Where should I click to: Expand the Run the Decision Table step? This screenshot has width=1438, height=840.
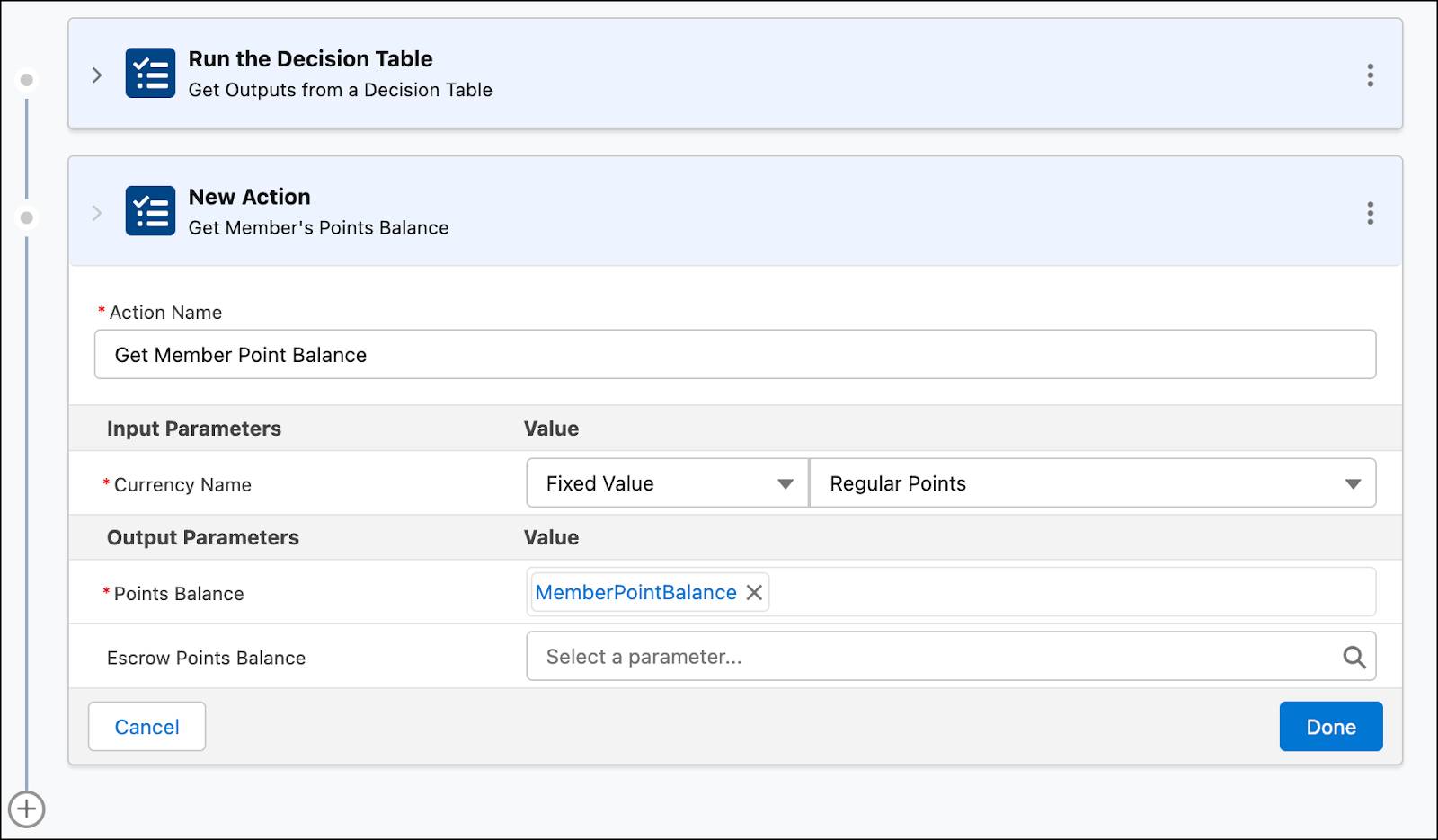point(97,75)
